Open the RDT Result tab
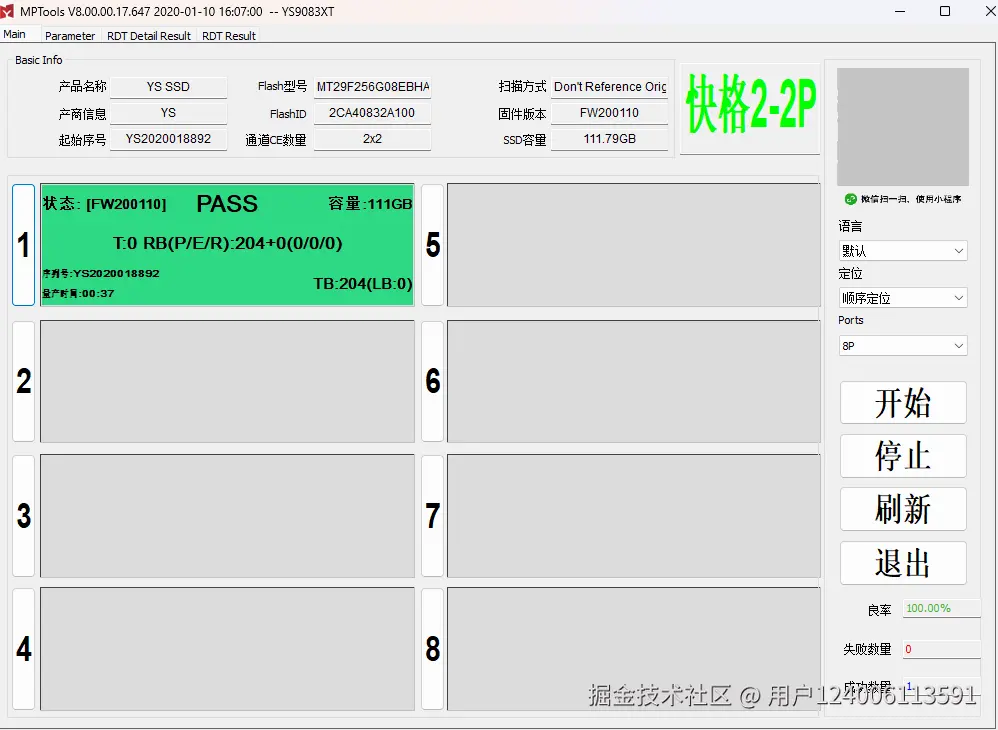Viewport: 998px width, 730px height. click(x=228, y=36)
